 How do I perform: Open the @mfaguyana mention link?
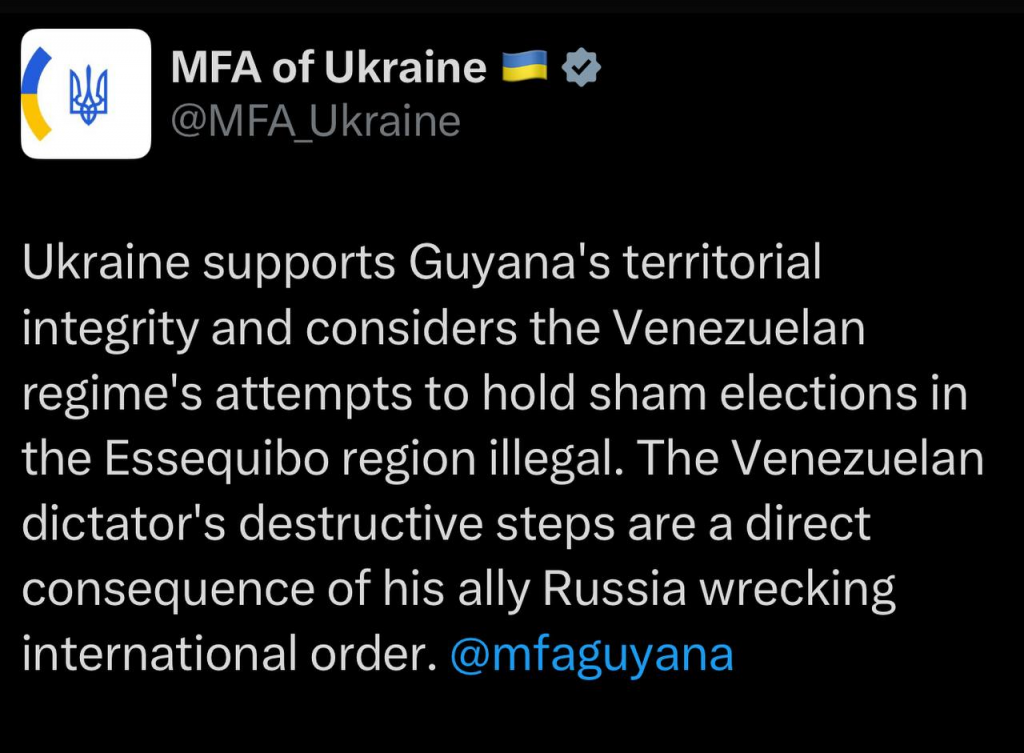(592, 655)
